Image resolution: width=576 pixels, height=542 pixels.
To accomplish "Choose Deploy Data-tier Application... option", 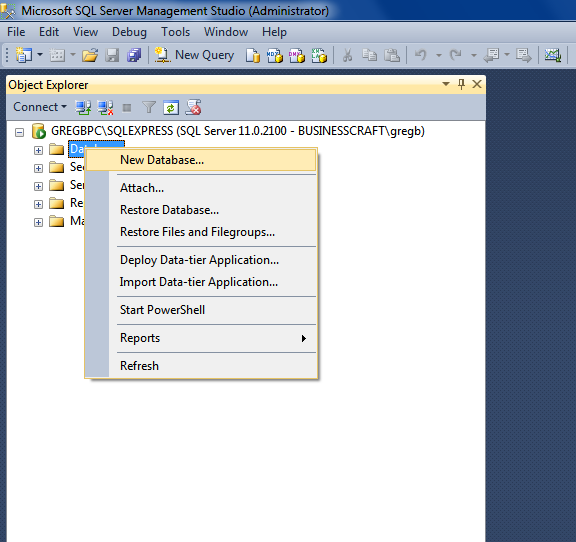I will [x=201, y=260].
